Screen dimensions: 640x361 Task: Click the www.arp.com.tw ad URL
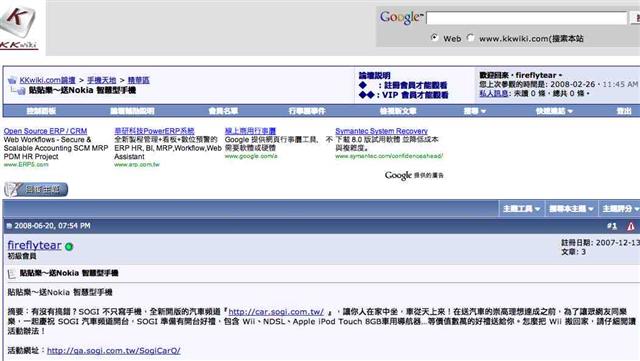(x=137, y=165)
